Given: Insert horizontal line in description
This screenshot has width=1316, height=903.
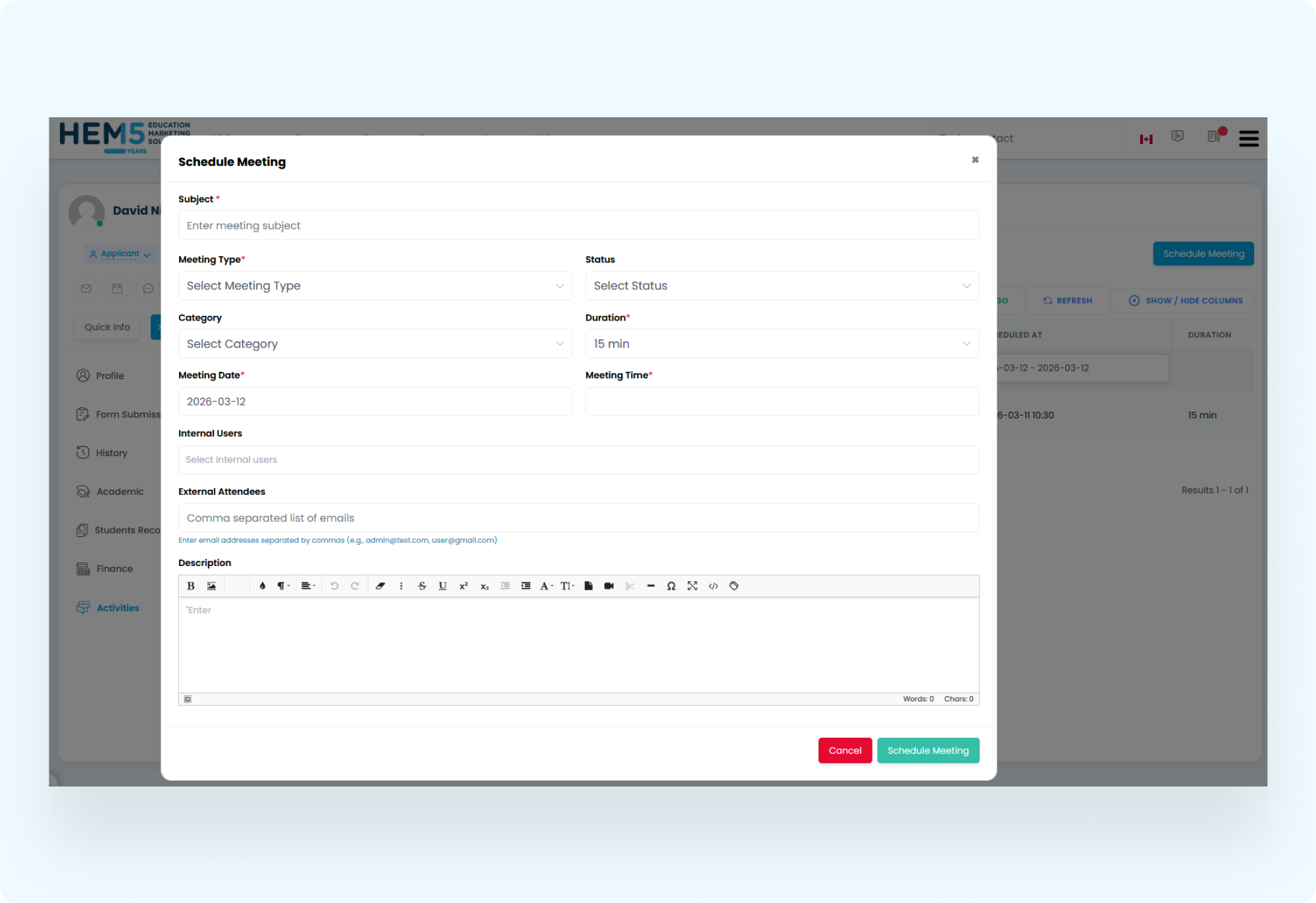Looking at the screenshot, I should coord(651,586).
